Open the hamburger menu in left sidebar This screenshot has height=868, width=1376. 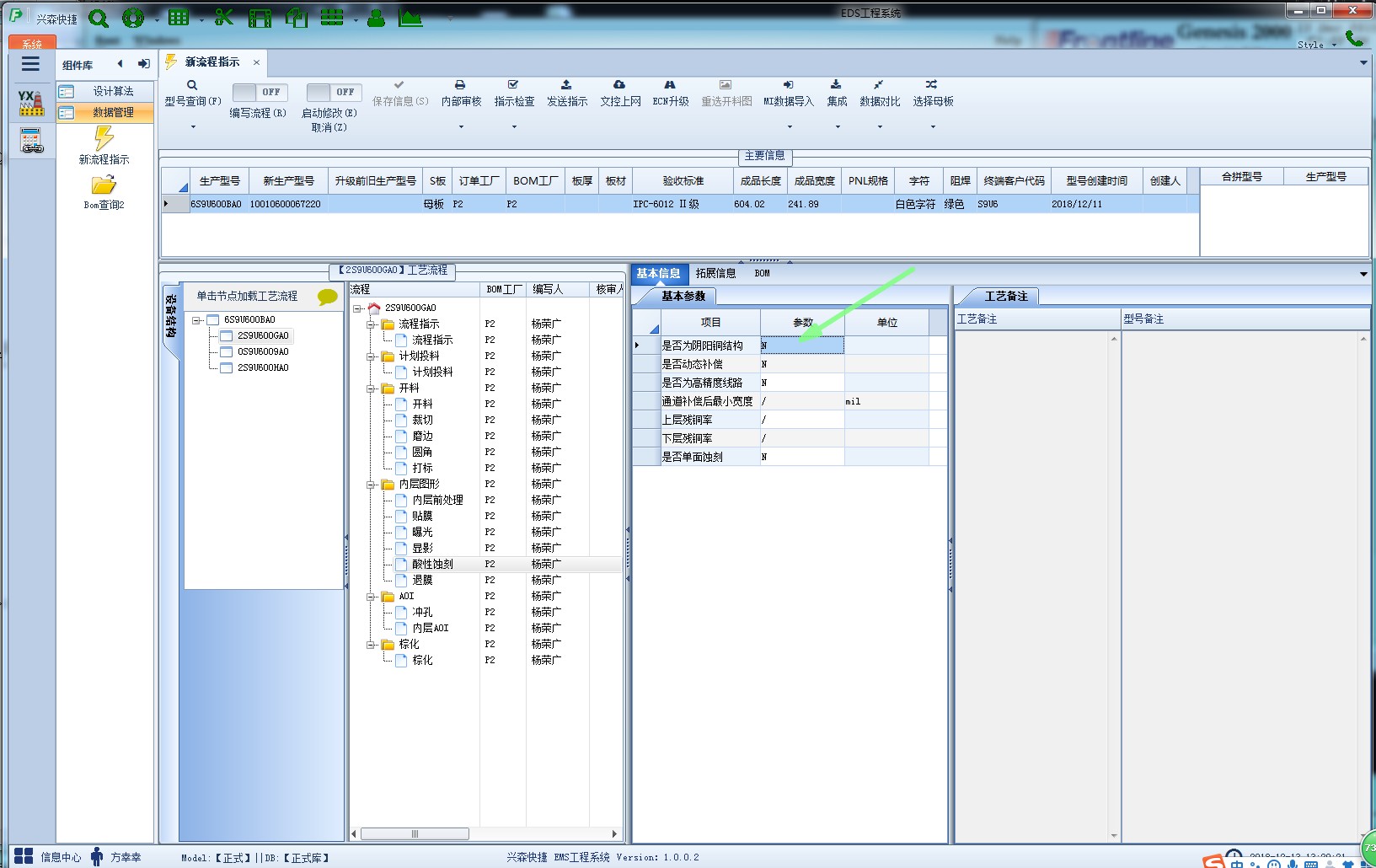click(x=31, y=64)
